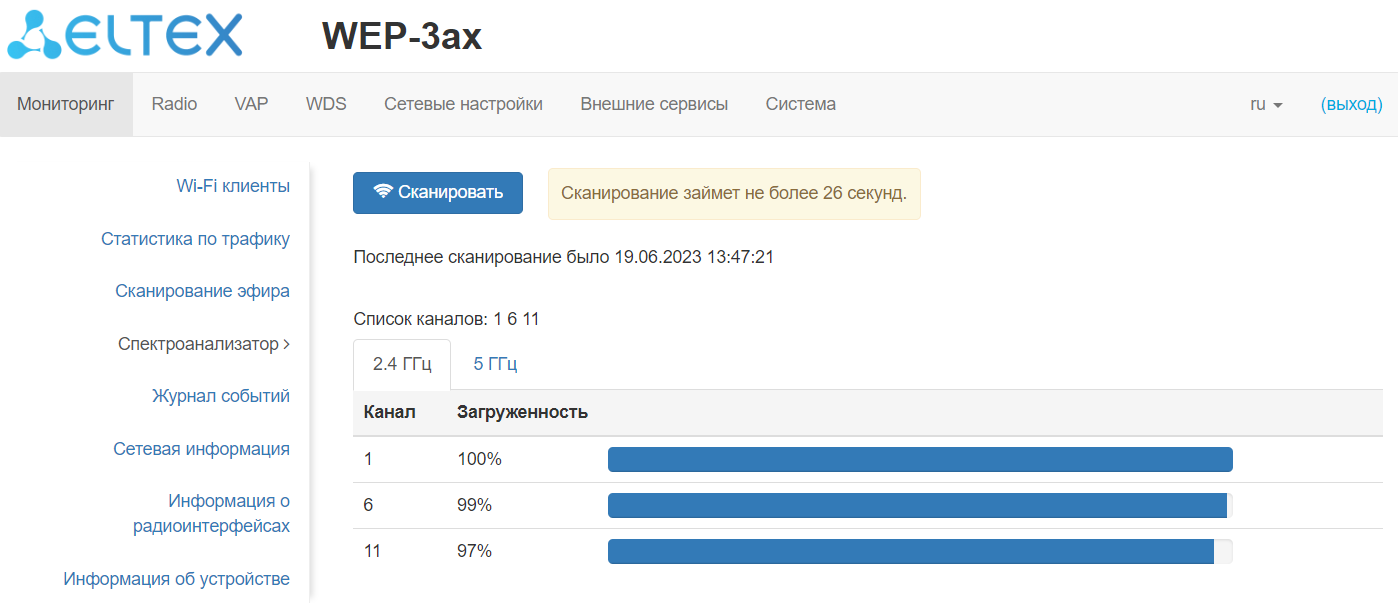Click the Wi-Fi icon on Сканировать button
This screenshot has width=1398, height=603.
[382, 192]
